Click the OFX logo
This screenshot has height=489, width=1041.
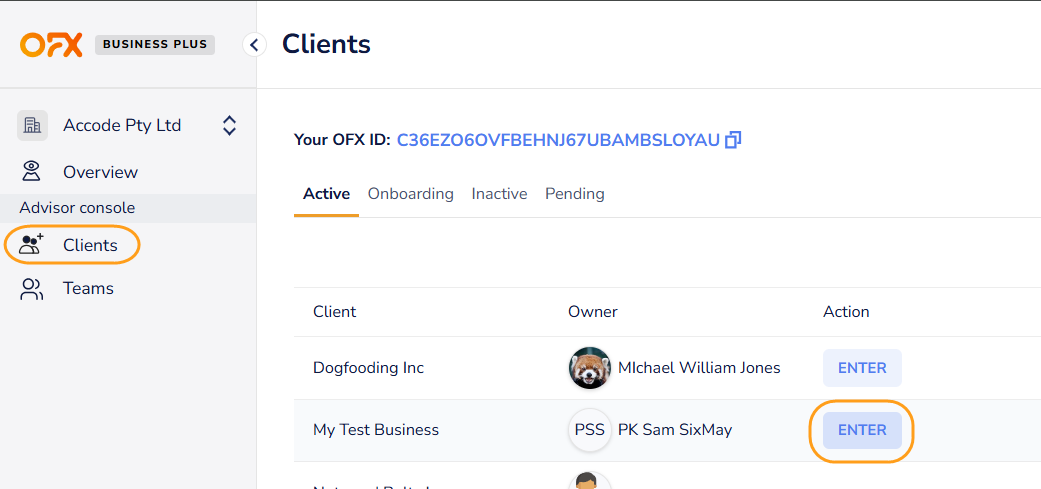(51, 45)
